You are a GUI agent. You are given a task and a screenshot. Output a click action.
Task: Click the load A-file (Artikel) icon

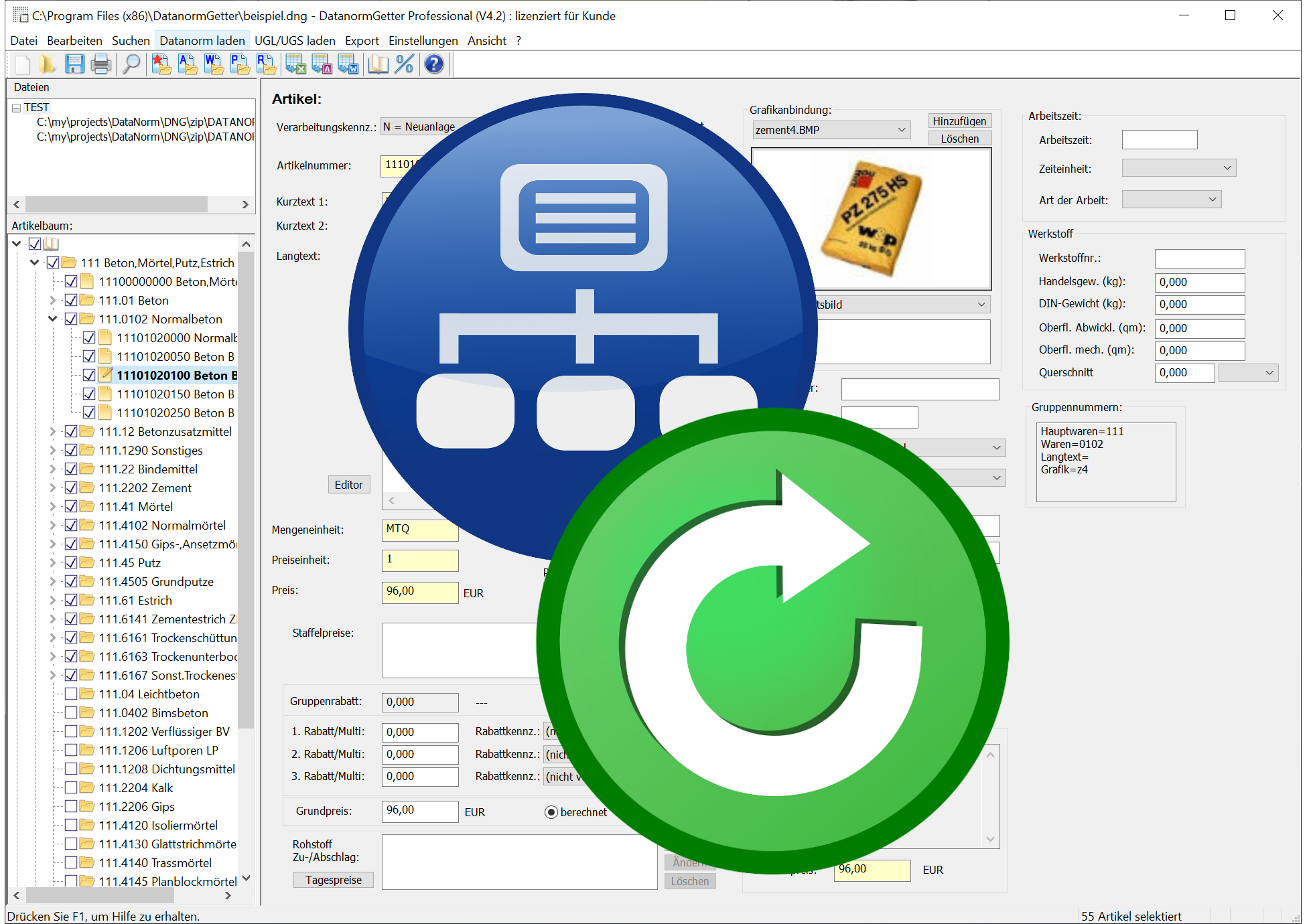tap(188, 64)
